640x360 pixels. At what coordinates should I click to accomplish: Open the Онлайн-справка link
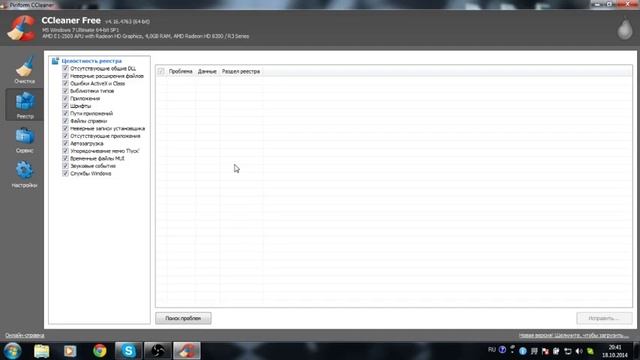[x=24, y=336]
